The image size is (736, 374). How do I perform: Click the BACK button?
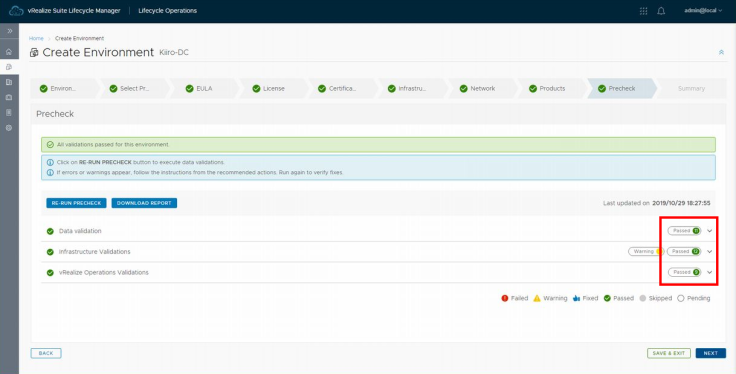(x=46, y=353)
